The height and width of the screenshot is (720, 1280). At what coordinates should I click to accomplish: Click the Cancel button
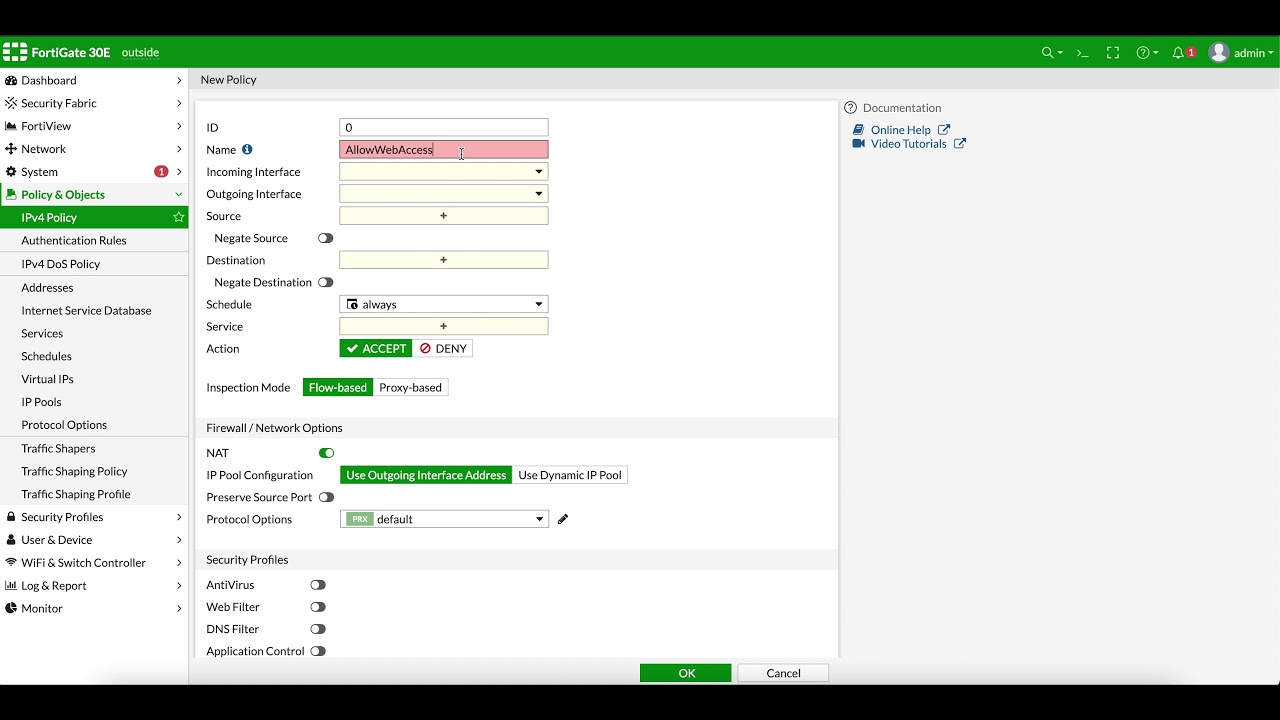pyautogui.click(x=783, y=673)
